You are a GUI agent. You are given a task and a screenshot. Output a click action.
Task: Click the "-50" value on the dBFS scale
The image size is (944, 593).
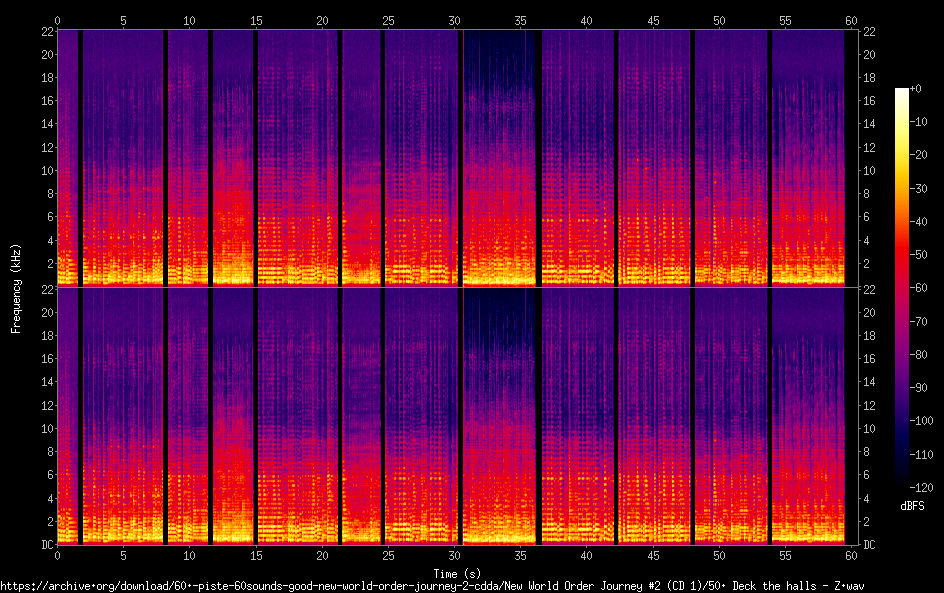click(918, 255)
